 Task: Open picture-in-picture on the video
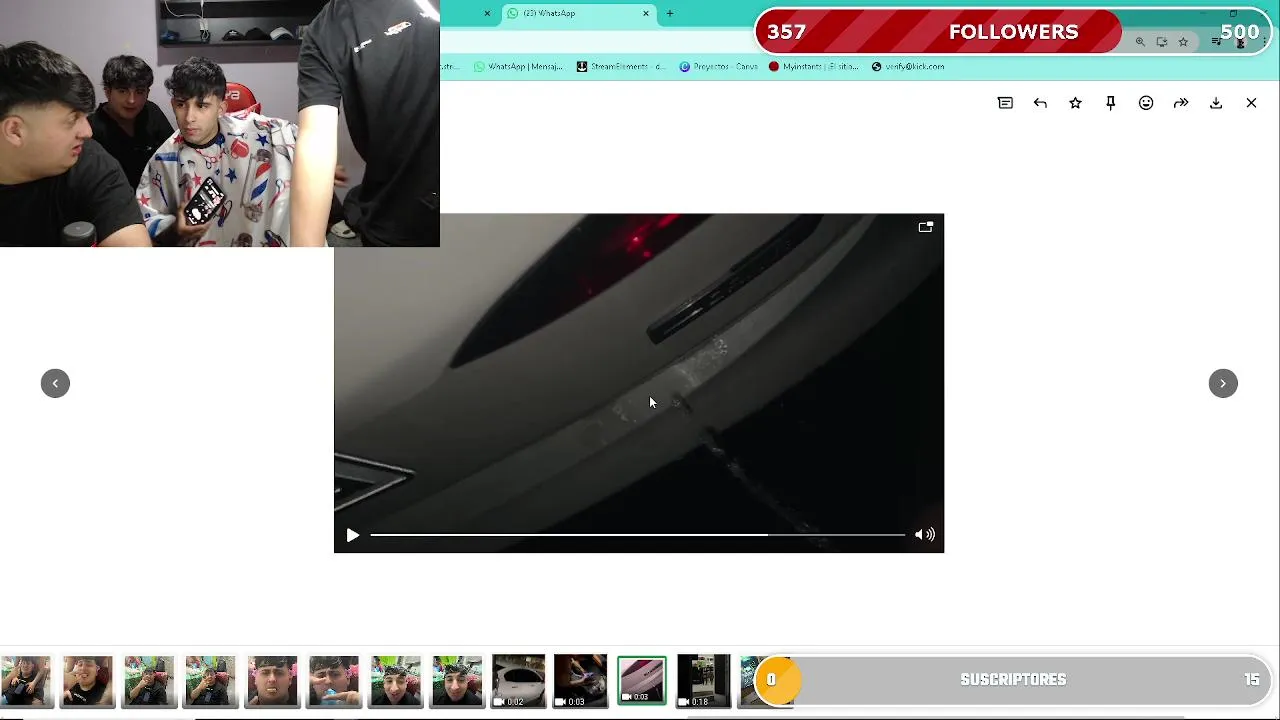point(925,227)
